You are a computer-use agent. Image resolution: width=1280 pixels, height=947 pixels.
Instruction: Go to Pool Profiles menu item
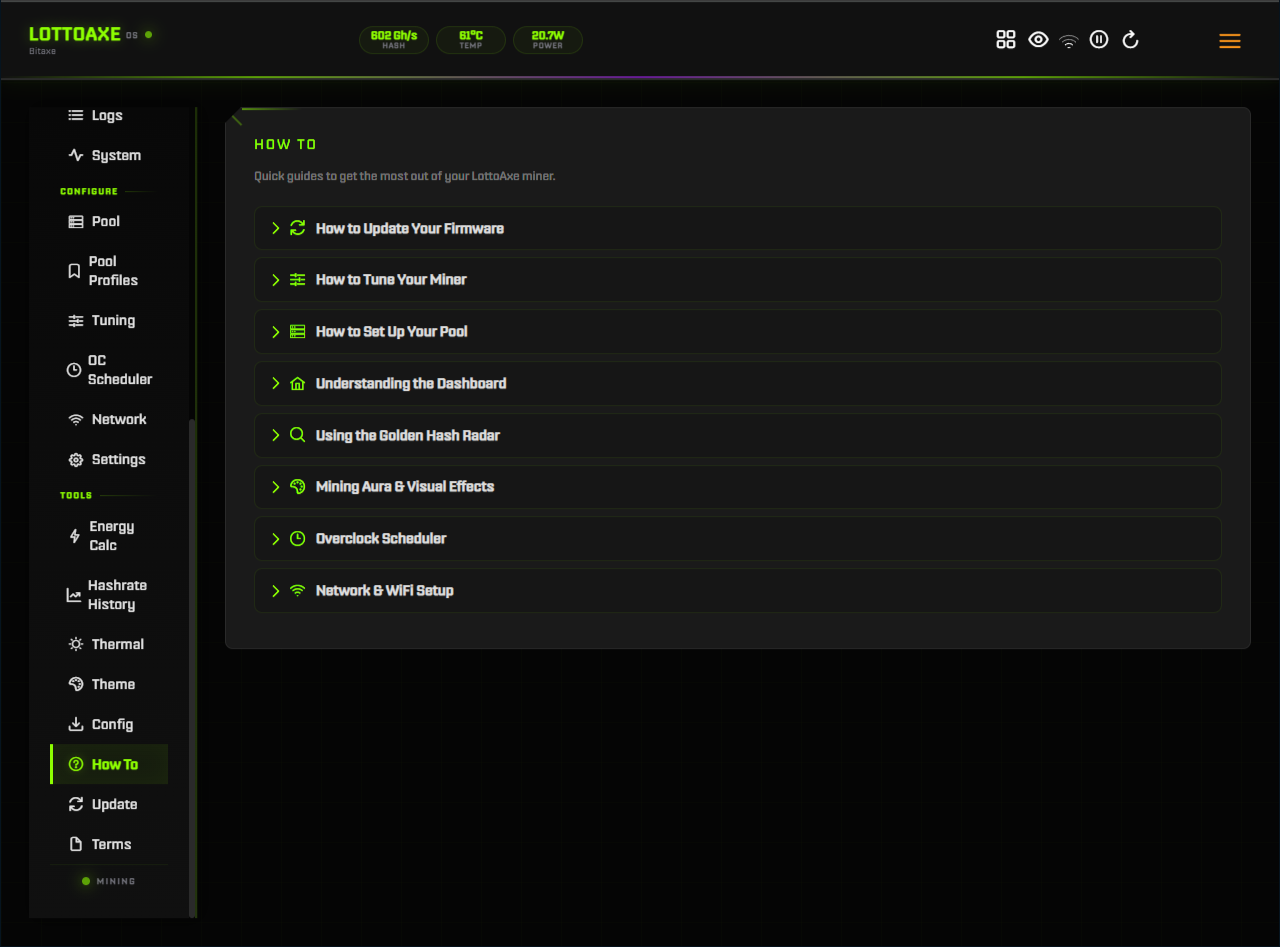tap(109, 271)
